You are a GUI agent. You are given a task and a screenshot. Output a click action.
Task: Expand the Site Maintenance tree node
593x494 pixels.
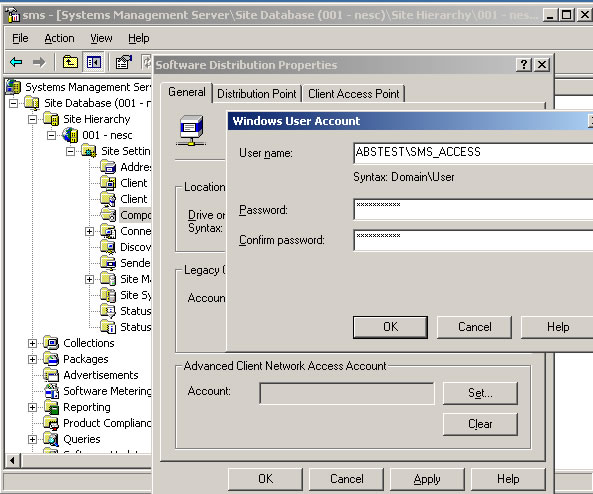(x=89, y=279)
